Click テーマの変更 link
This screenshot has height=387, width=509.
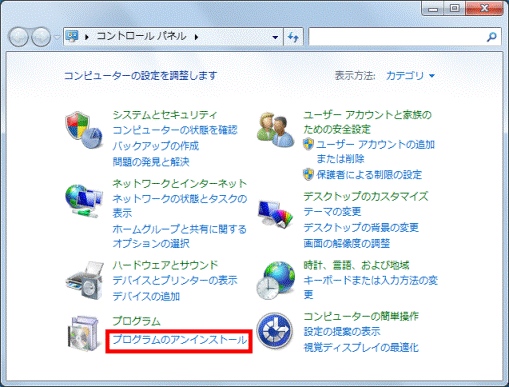332,212
